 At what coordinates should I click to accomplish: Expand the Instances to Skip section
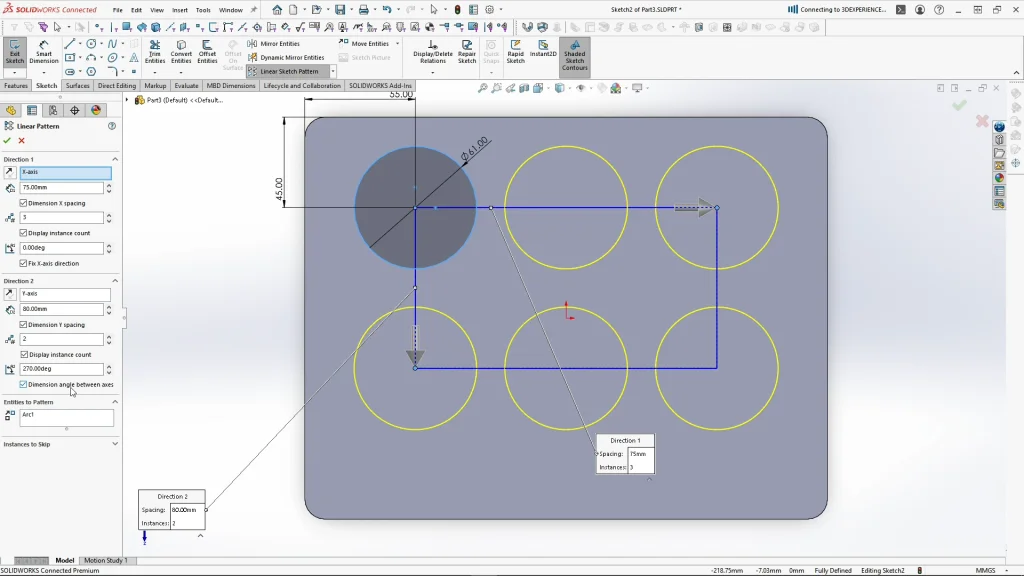(115, 444)
